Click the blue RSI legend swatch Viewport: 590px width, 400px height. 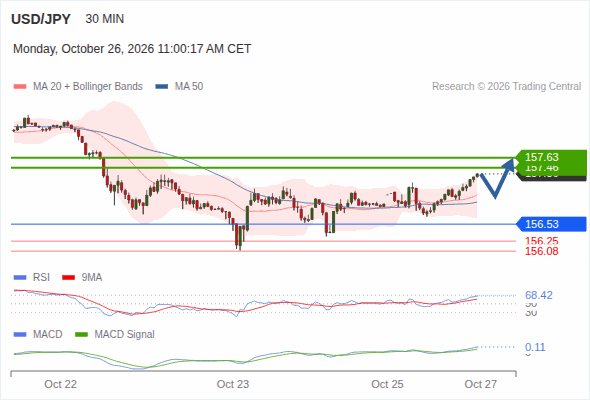[20, 278]
